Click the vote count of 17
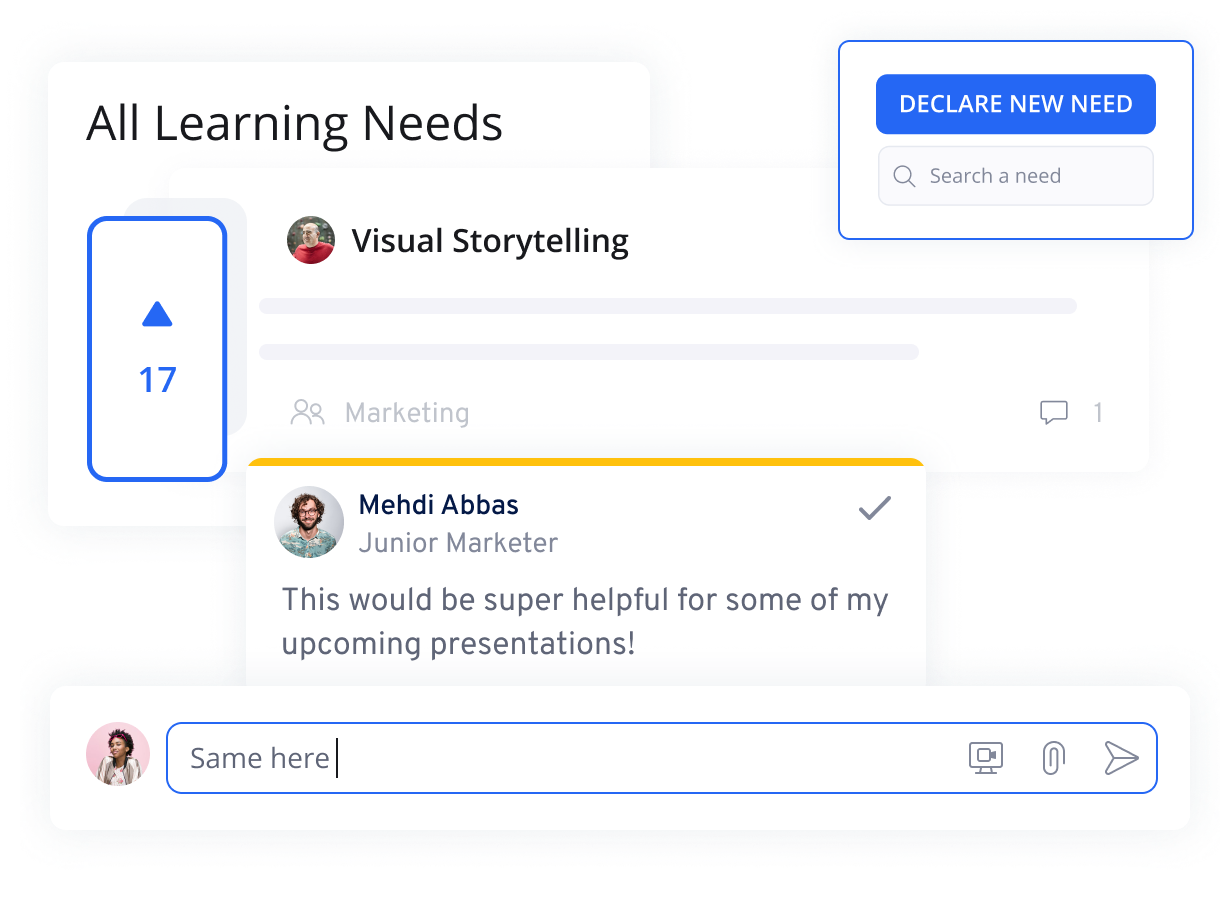 [157, 380]
